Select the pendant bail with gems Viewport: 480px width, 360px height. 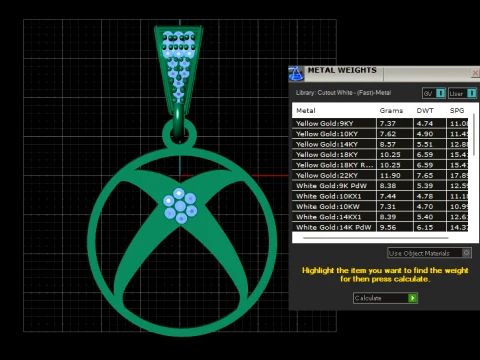(179, 70)
